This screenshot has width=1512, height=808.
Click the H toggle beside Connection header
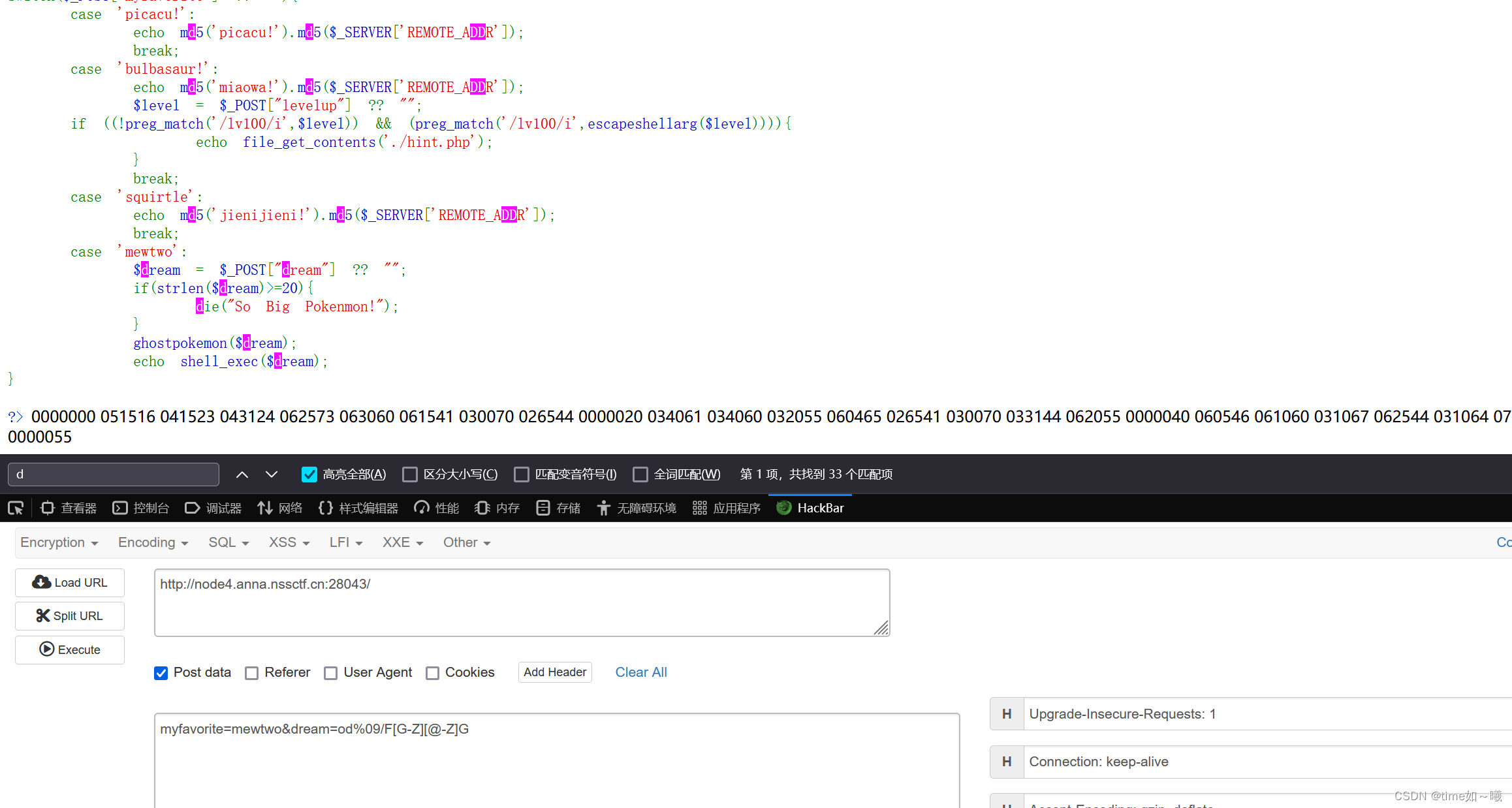coord(1007,762)
